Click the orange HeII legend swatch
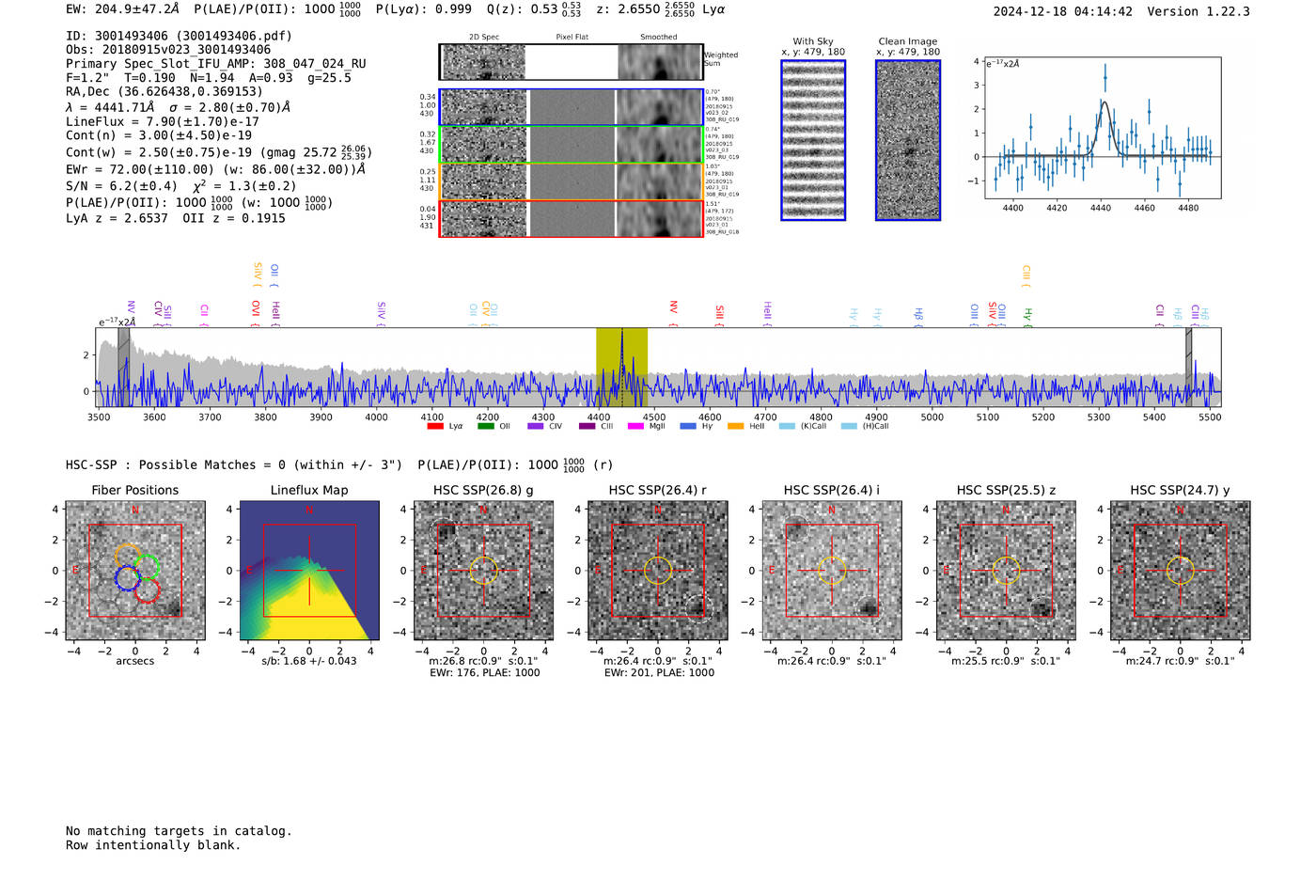The width and height of the screenshot is (1316, 896). 736,426
